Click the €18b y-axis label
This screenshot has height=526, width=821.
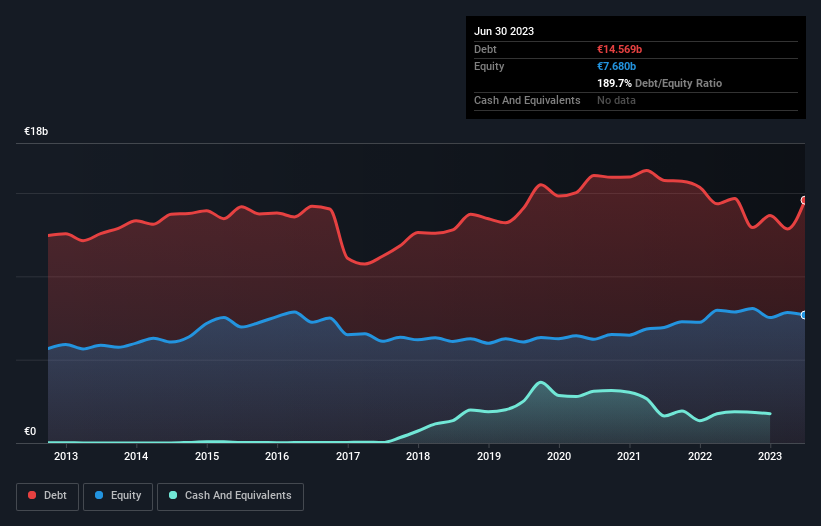[36, 131]
